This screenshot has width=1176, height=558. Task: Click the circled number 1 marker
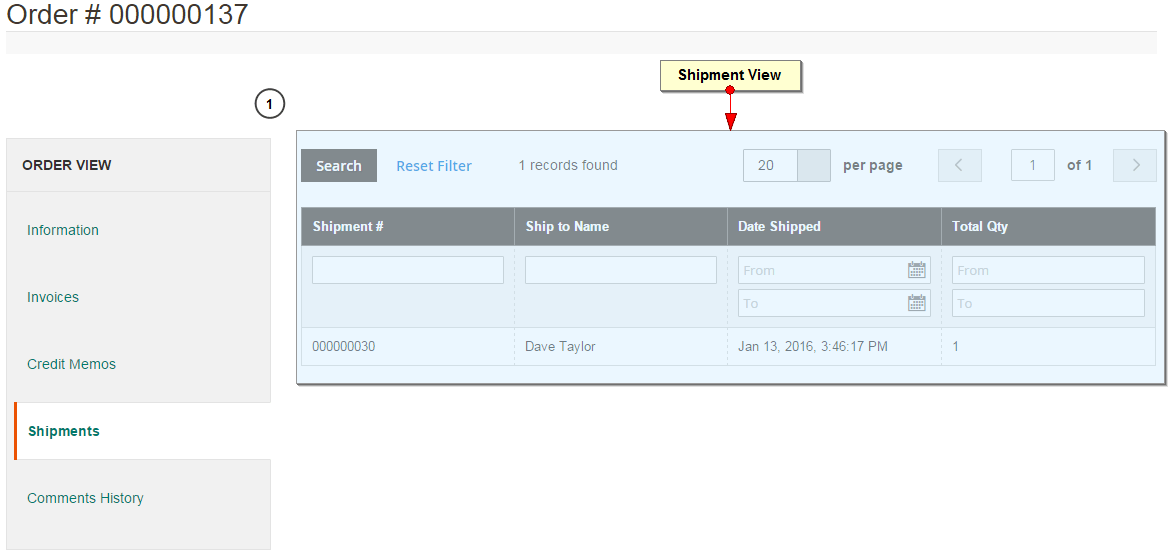pos(270,104)
